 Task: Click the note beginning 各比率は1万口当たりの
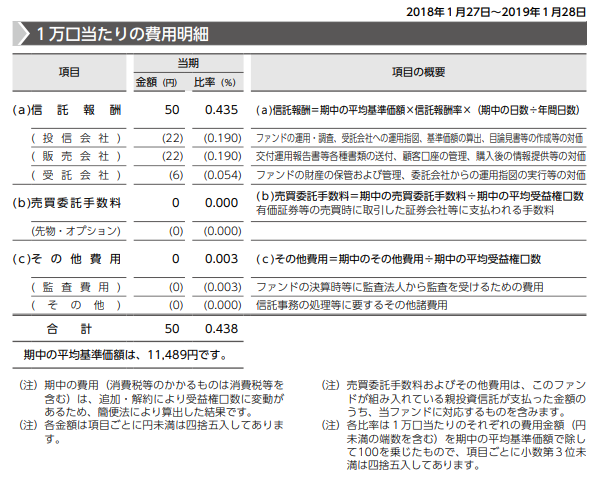tap(453, 445)
